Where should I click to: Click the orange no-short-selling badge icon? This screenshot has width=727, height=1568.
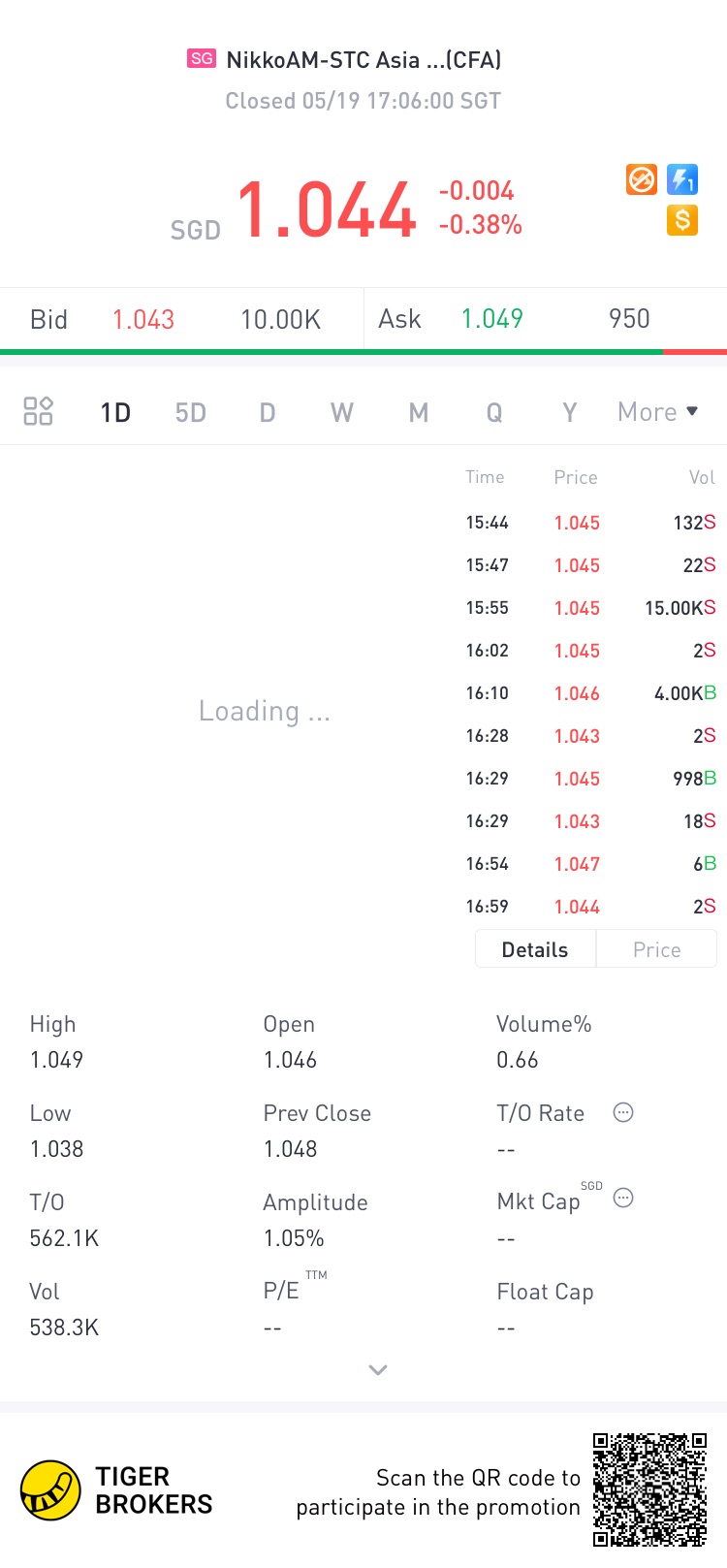point(642,179)
